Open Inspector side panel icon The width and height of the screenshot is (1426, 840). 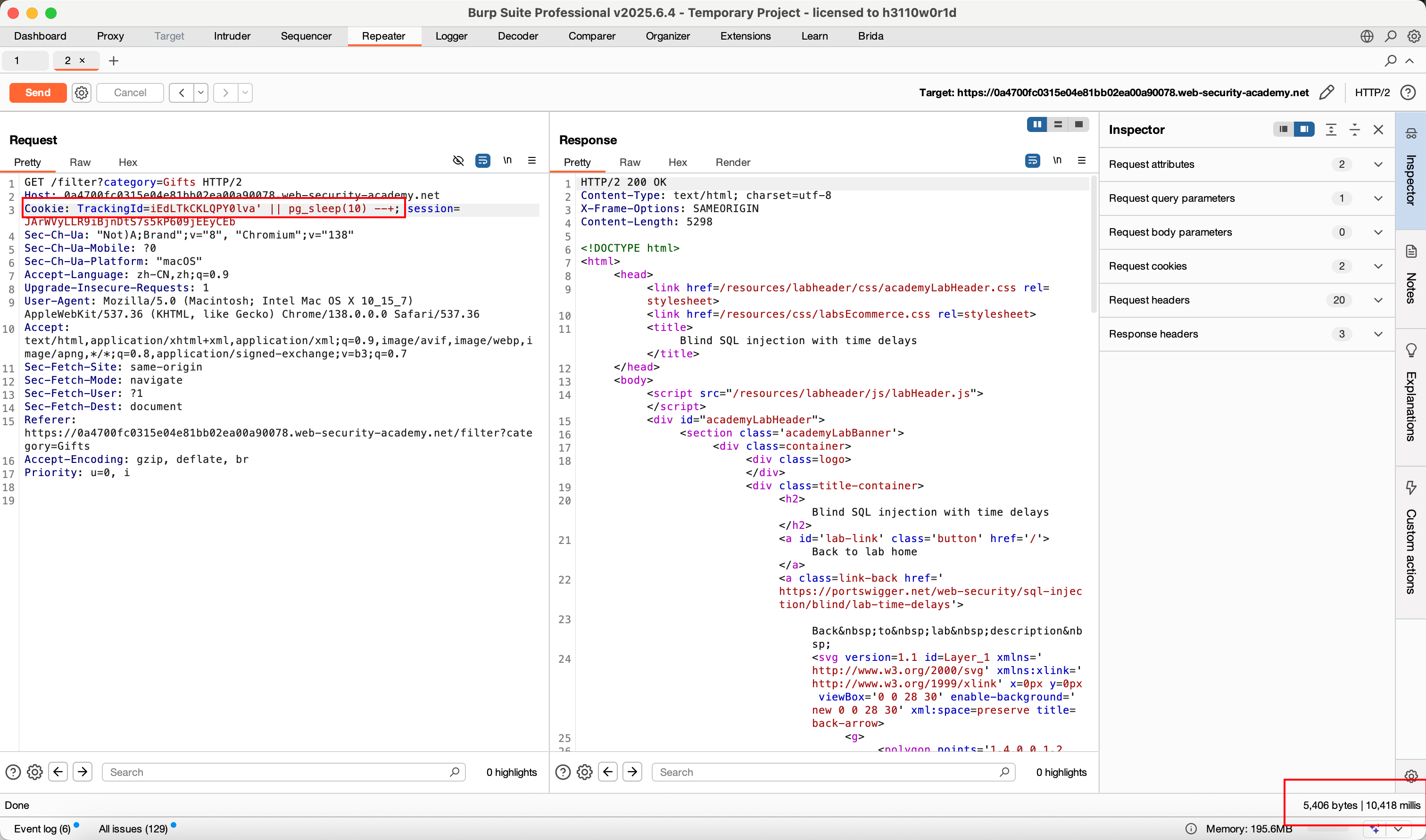pos(1411,133)
